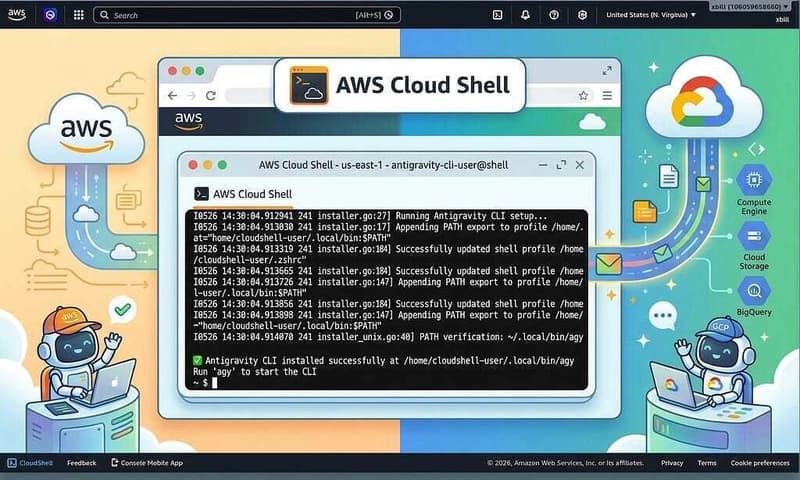This screenshot has width=800, height=480.
Task: Click the illustrated browser back arrow
Action: [x=172, y=95]
